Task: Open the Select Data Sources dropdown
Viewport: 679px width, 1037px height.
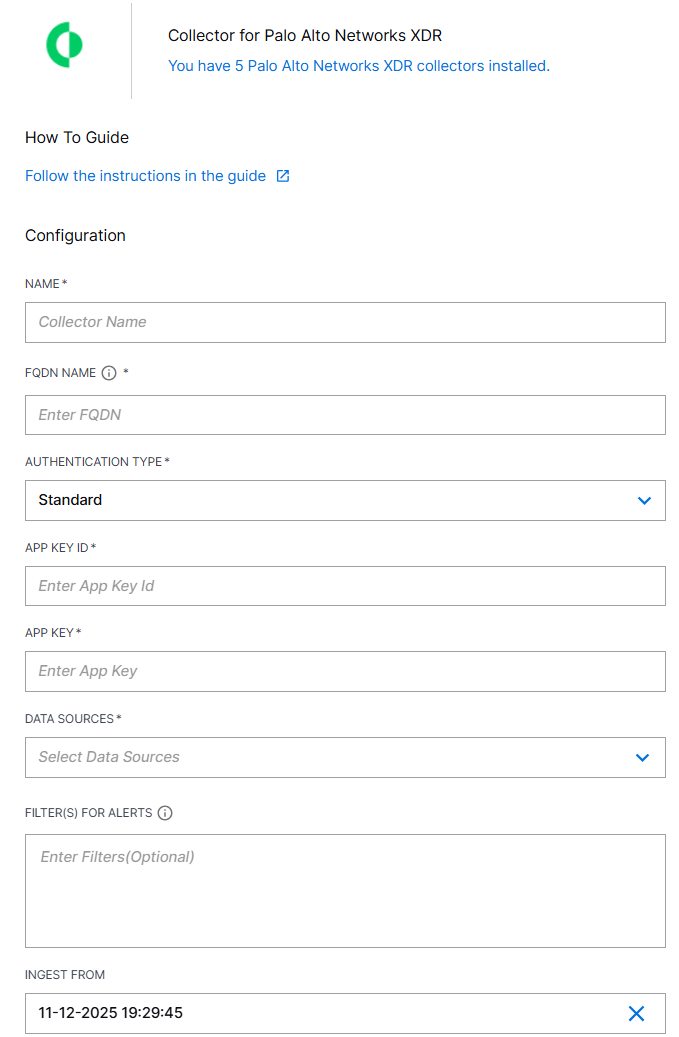Action: pyautogui.click(x=345, y=757)
